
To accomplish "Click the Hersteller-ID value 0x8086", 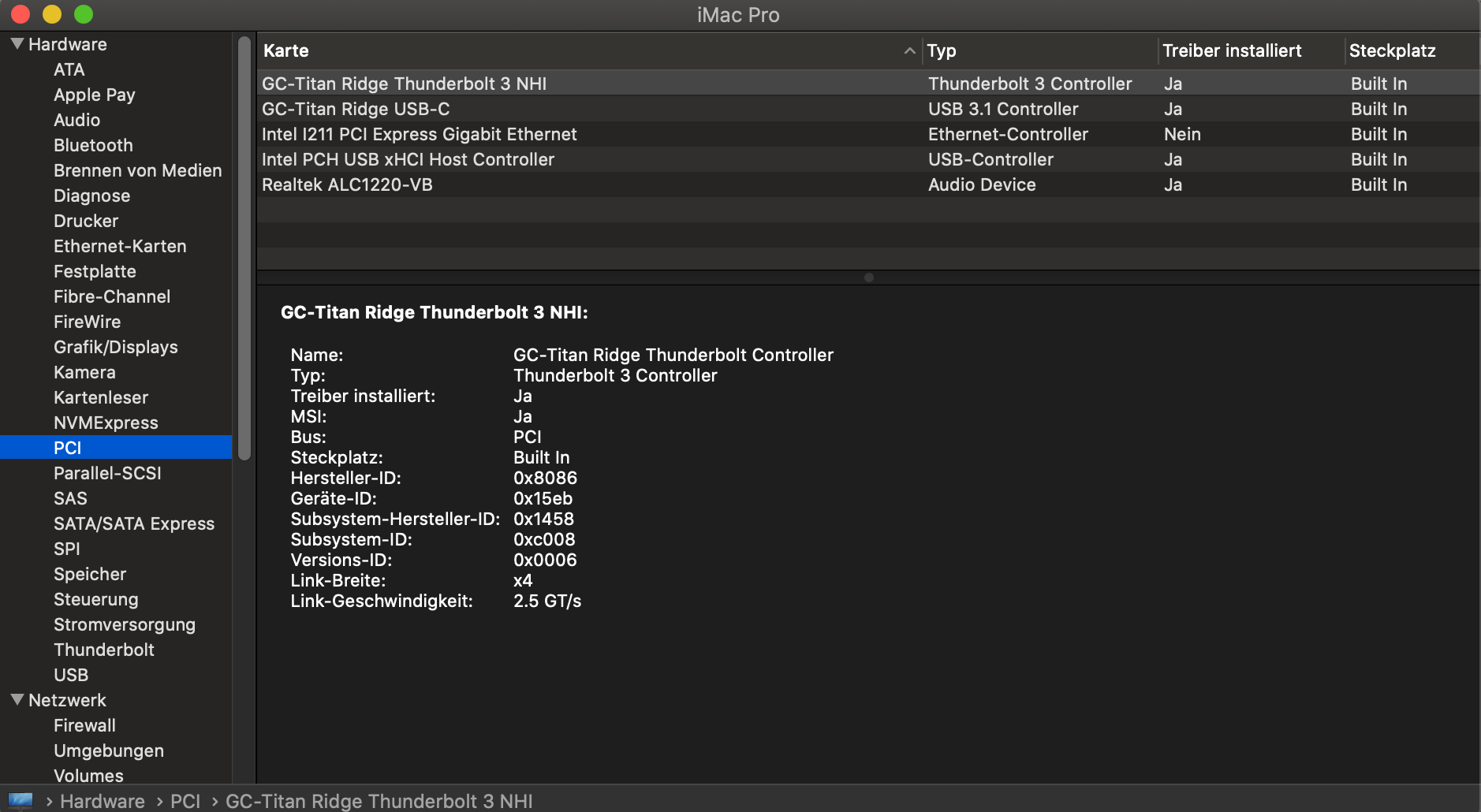I will tap(545, 478).
